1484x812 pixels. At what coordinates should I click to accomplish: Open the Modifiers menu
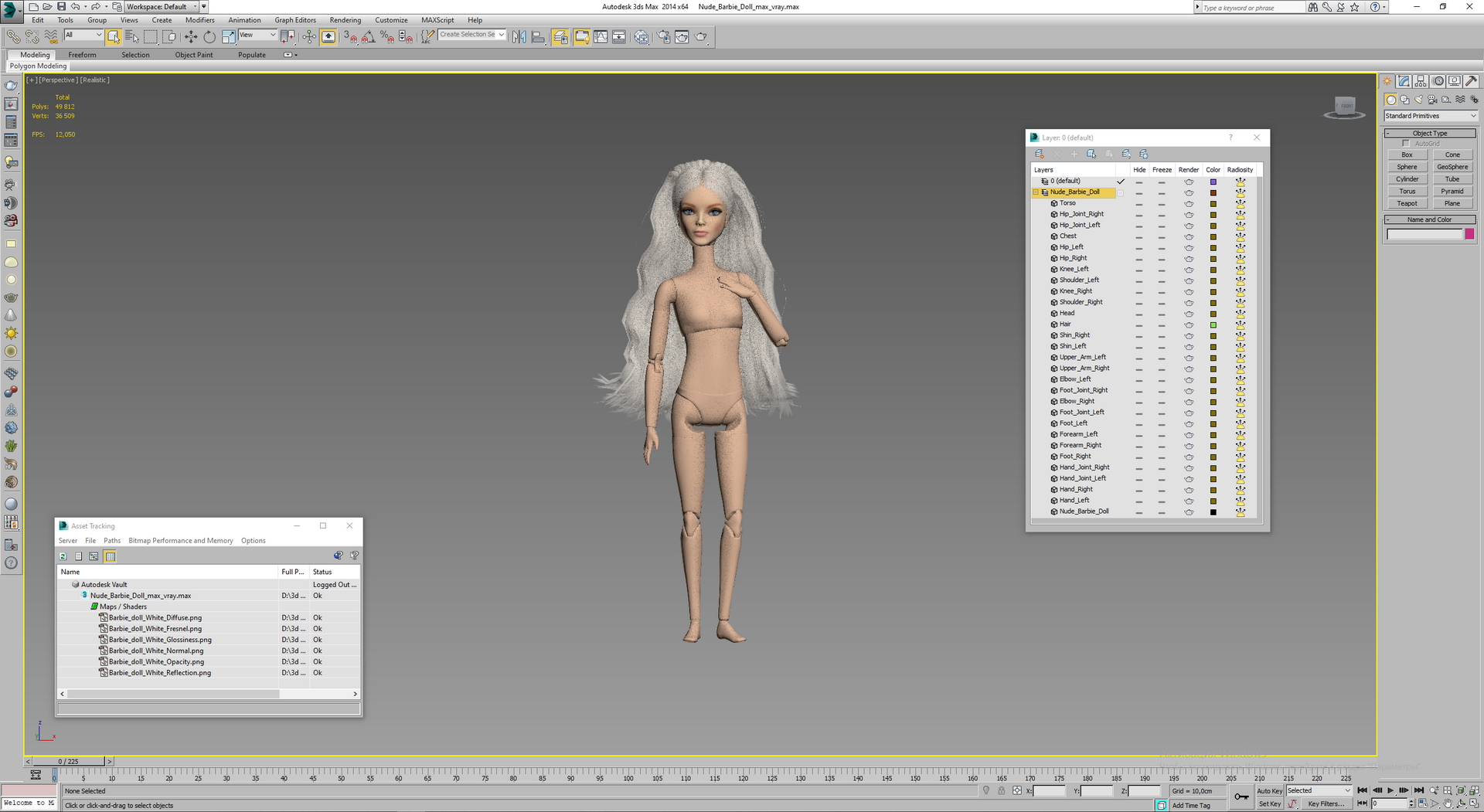pyautogui.click(x=199, y=20)
